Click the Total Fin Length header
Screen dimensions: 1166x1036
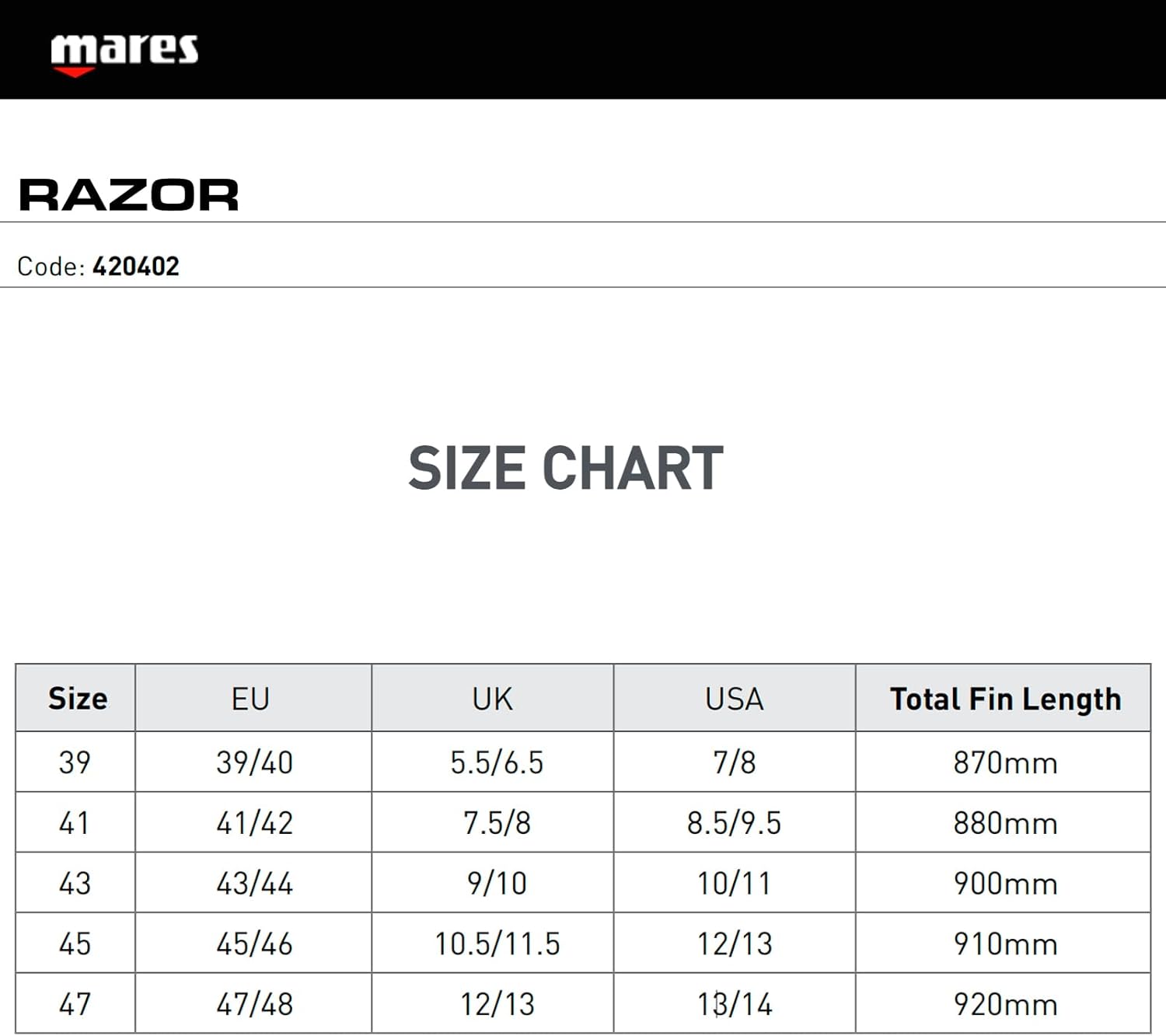click(1005, 699)
